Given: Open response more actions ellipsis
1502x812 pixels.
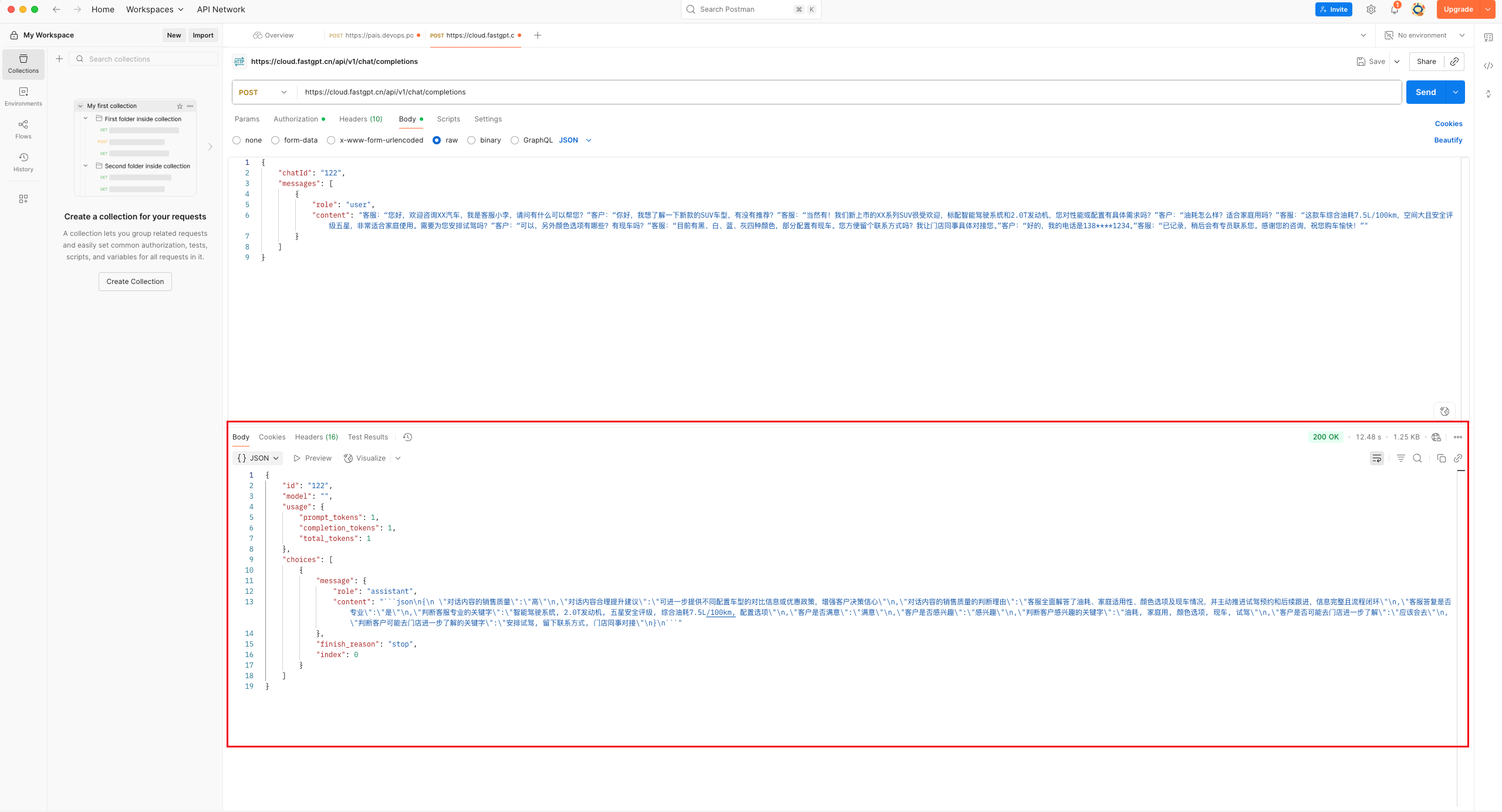Looking at the screenshot, I should (x=1458, y=437).
